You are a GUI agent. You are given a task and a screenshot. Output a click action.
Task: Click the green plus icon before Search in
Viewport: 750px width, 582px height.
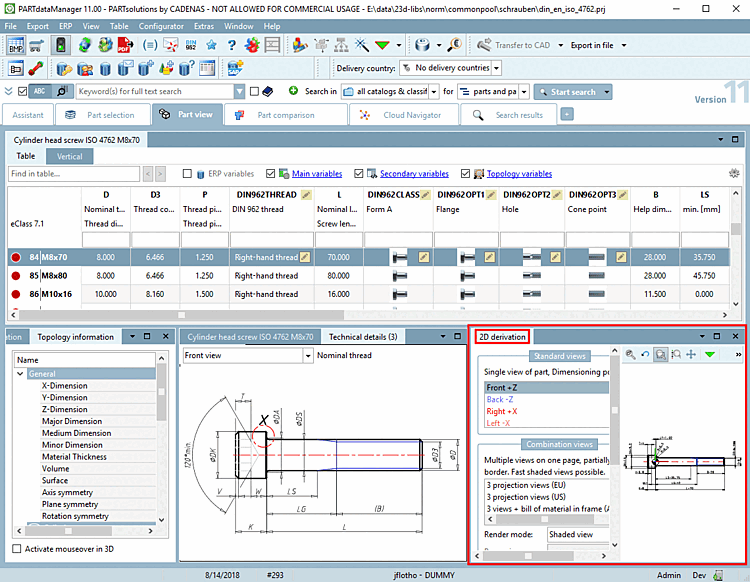point(293,91)
